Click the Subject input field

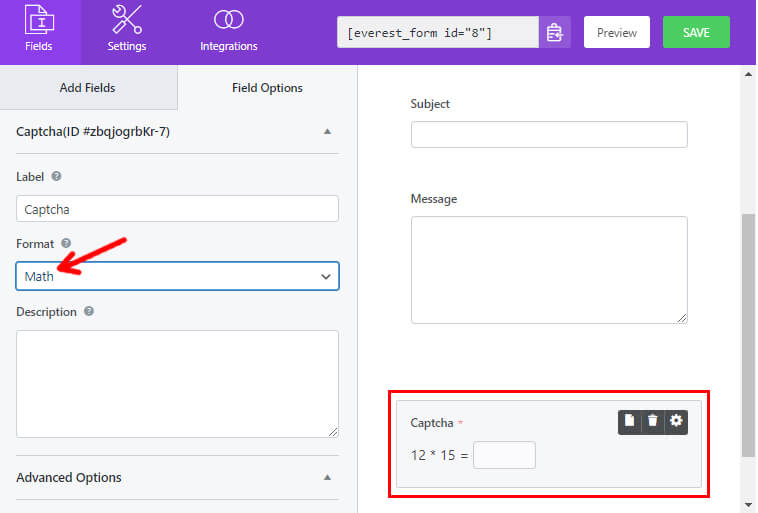[x=549, y=134]
